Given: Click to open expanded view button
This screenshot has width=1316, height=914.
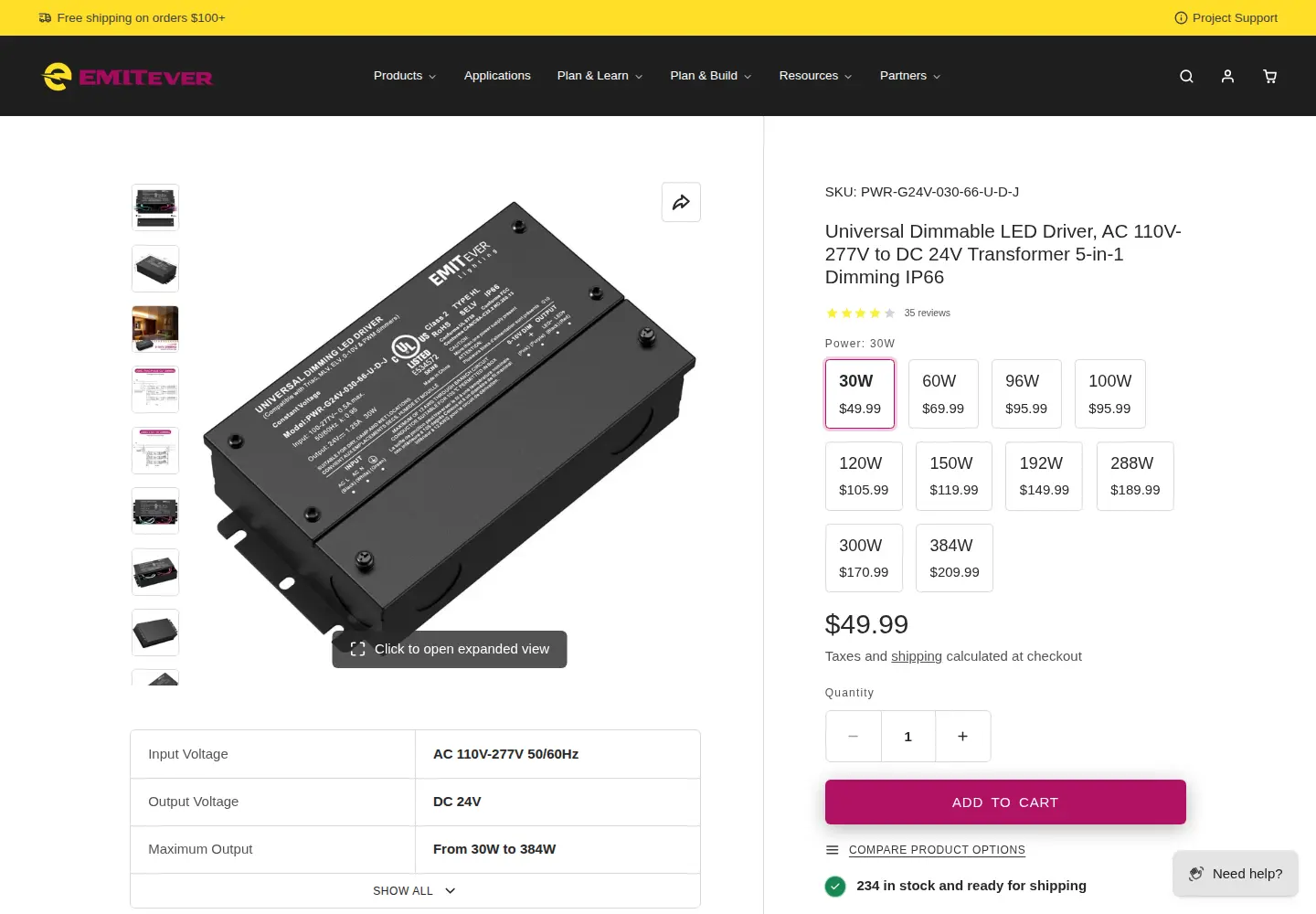Looking at the screenshot, I should point(450,649).
